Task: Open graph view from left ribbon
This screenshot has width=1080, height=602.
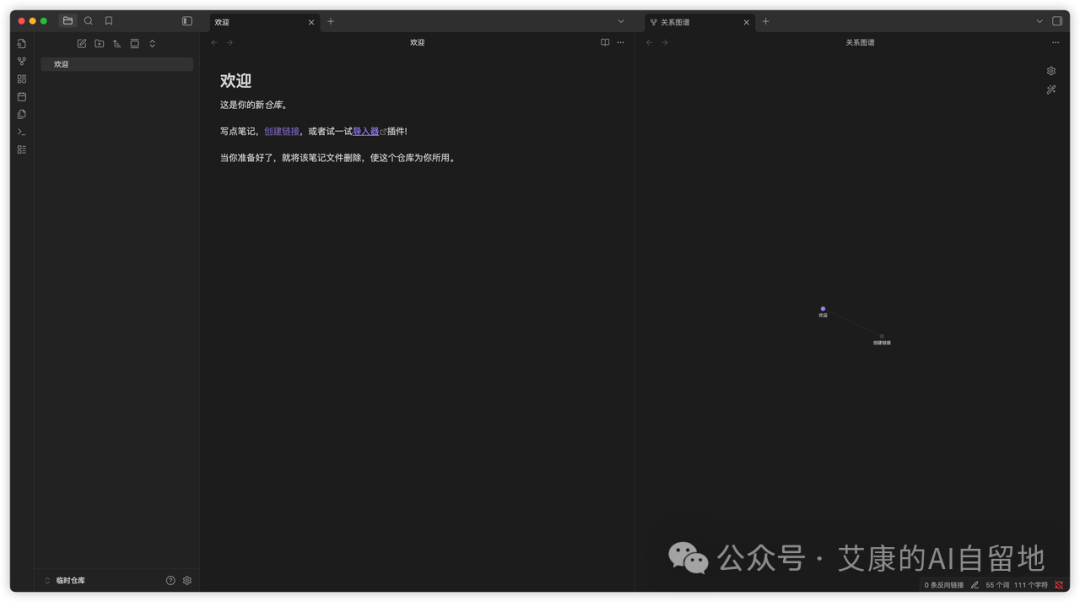Action: click(x=22, y=61)
